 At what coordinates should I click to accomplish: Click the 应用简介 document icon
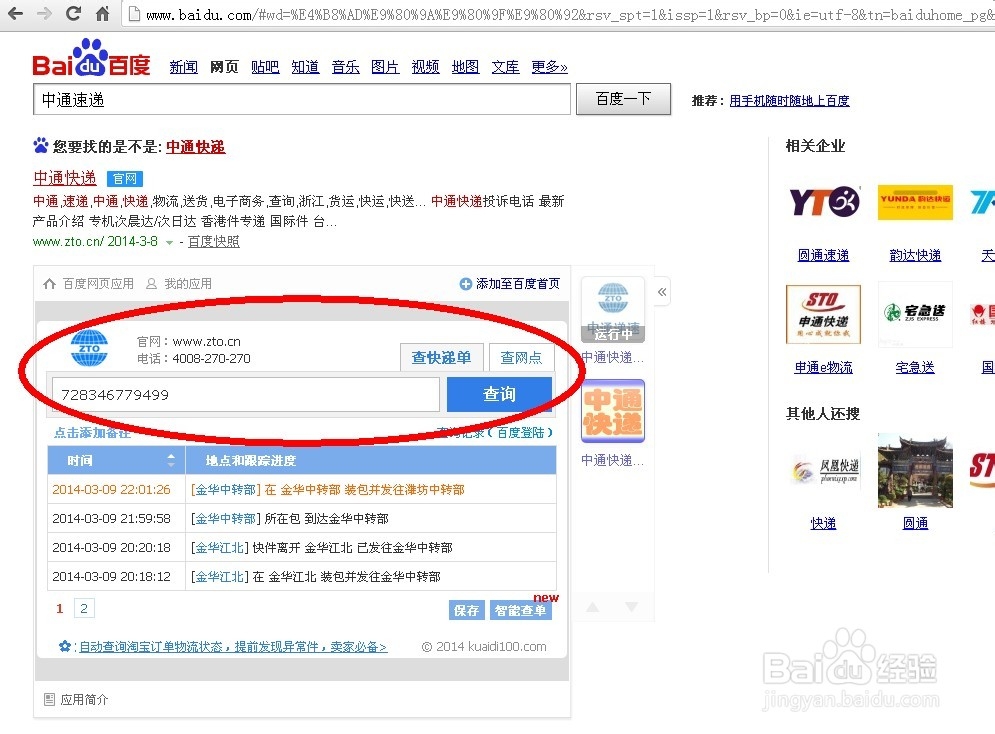49,699
